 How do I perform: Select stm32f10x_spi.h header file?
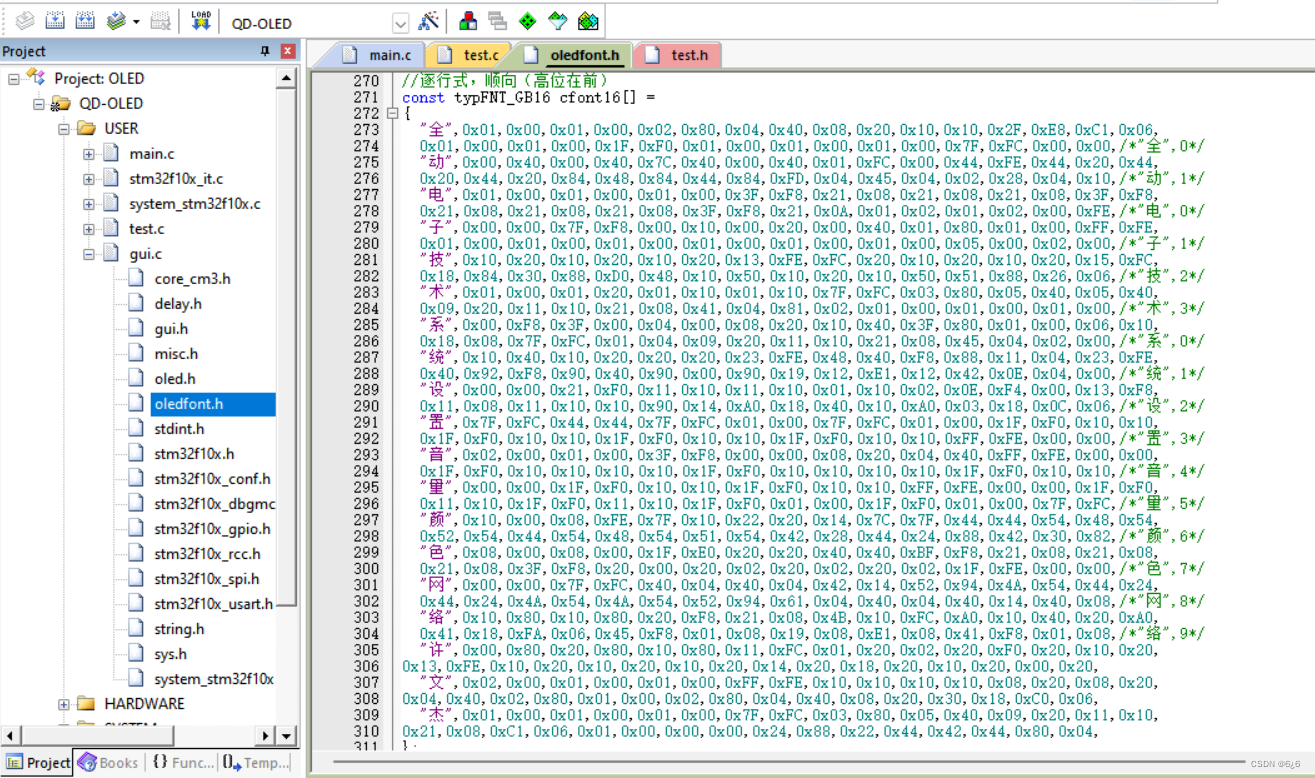207,579
